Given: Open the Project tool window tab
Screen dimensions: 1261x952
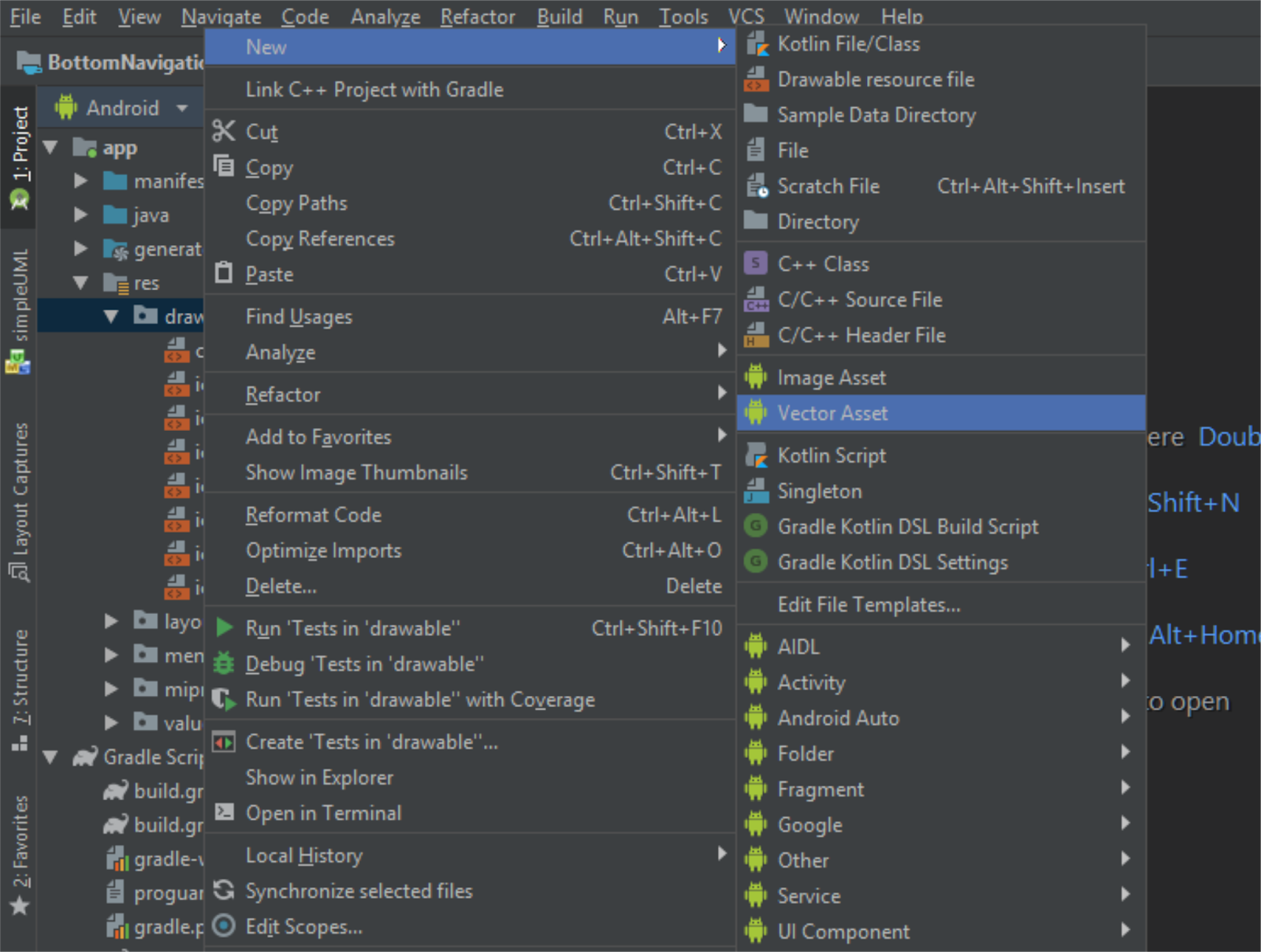Looking at the screenshot, I should click(20, 157).
